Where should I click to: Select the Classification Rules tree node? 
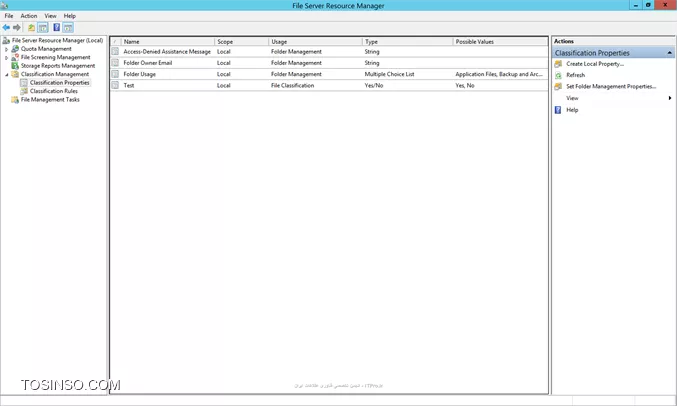click(54, 91)
